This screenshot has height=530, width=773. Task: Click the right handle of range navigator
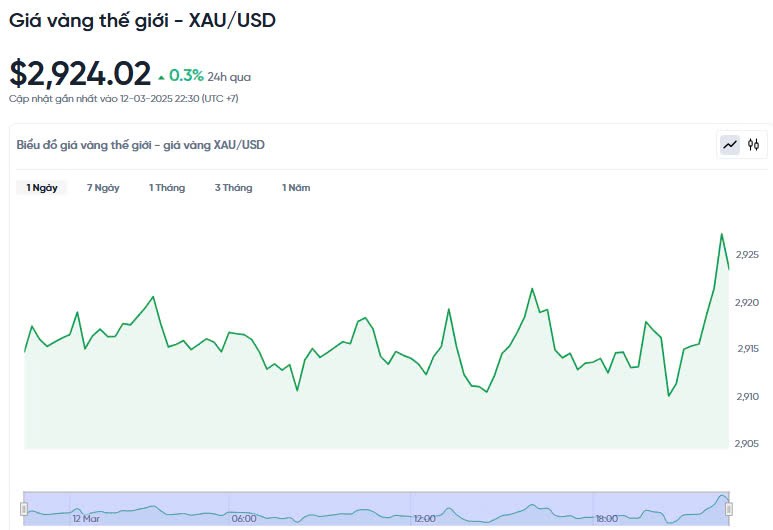[x=728, y=509]
